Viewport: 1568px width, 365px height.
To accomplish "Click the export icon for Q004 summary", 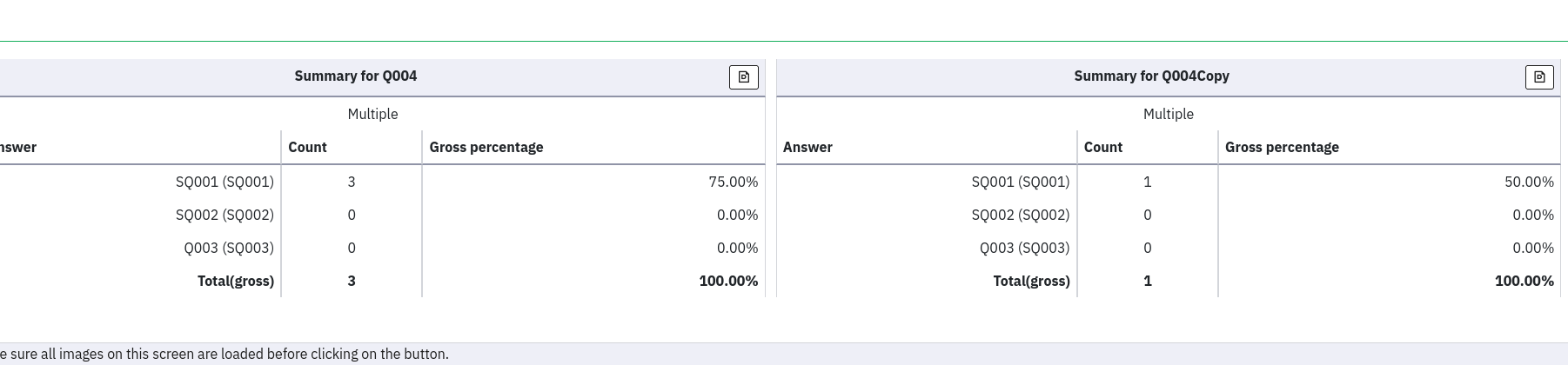I will tap(743, 77).
